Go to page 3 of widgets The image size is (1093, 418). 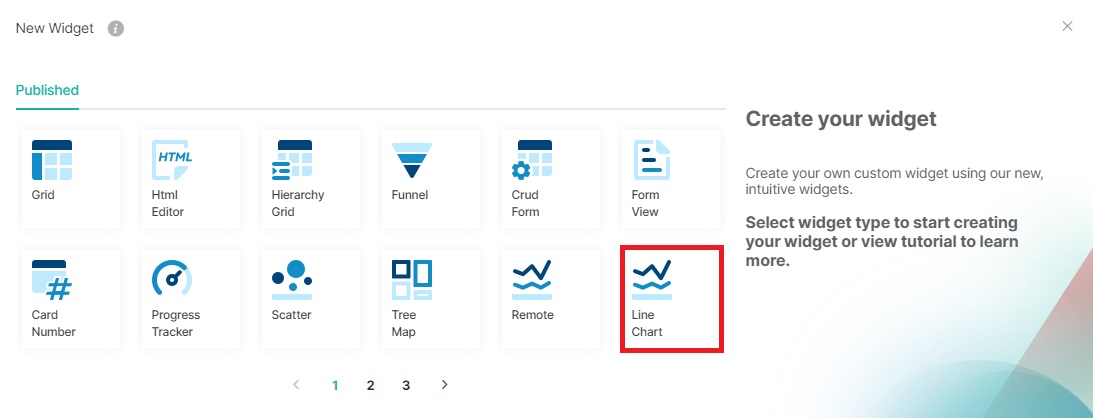[x=406, y=385]
